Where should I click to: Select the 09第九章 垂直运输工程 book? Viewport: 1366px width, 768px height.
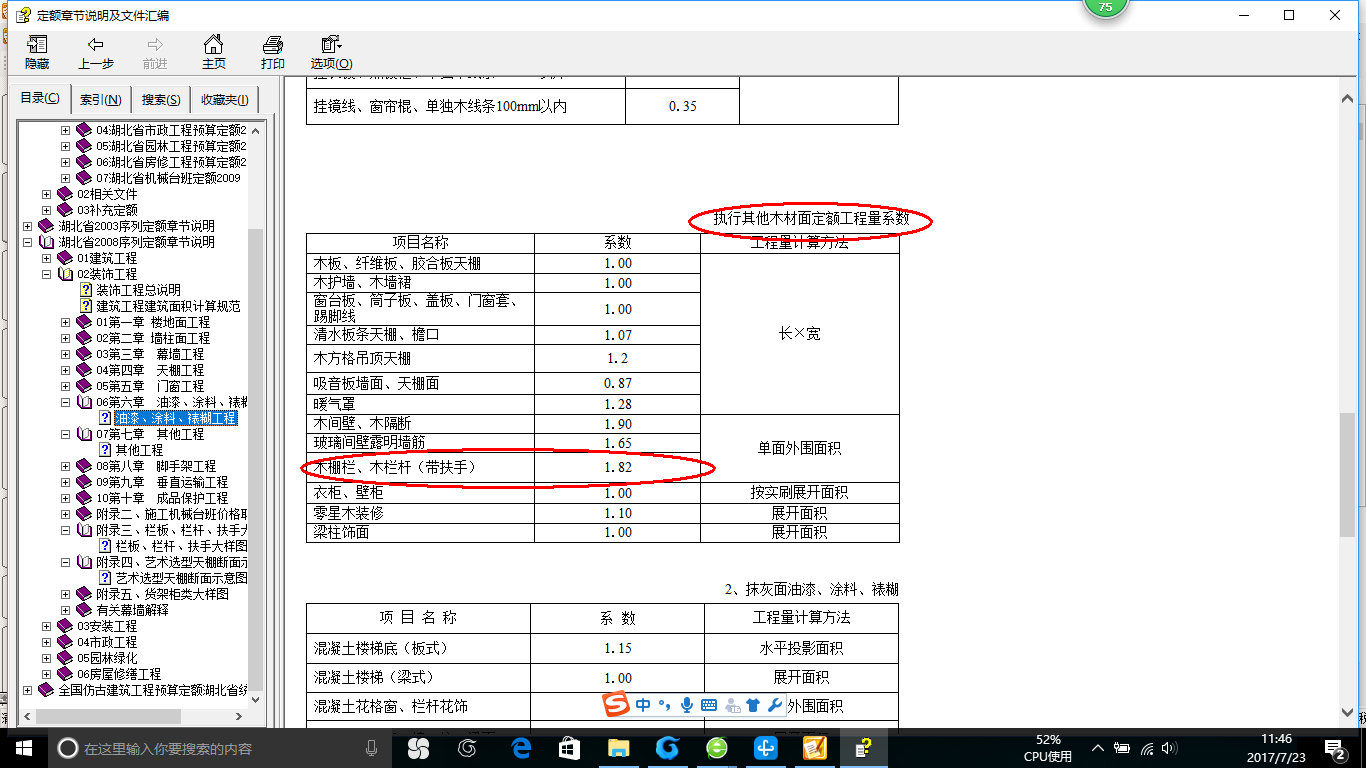162,482
